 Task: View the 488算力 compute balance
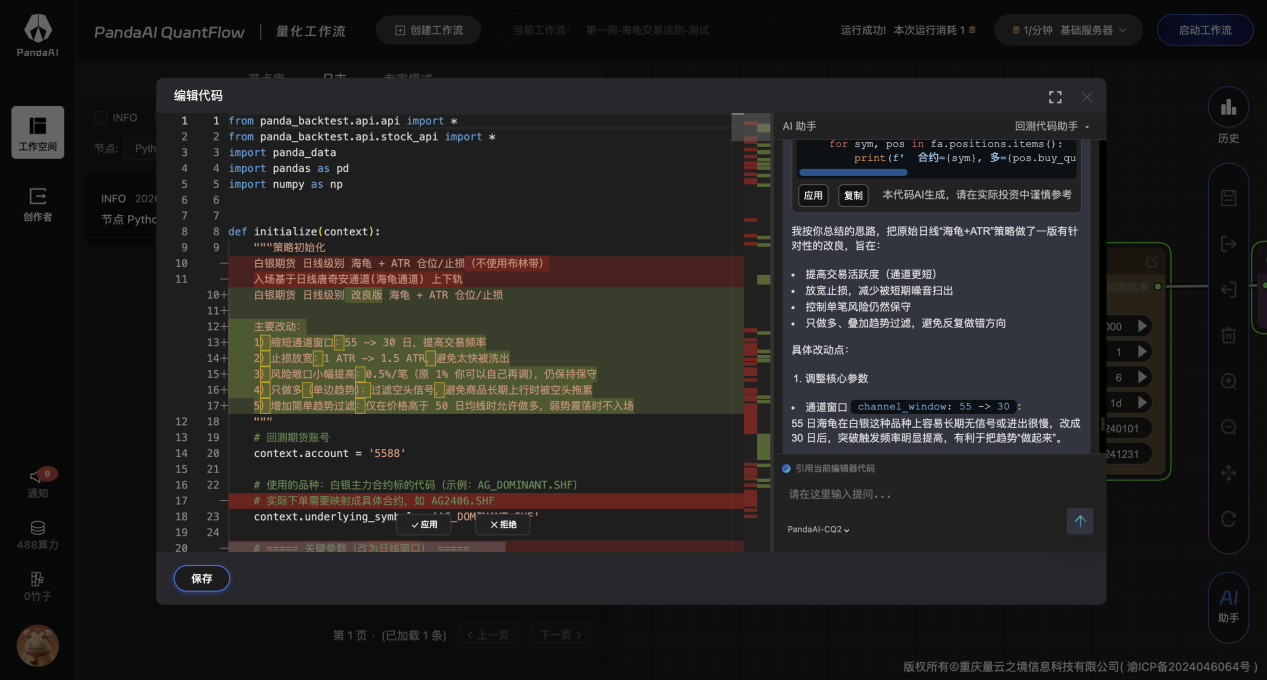[x=38, y=535]
